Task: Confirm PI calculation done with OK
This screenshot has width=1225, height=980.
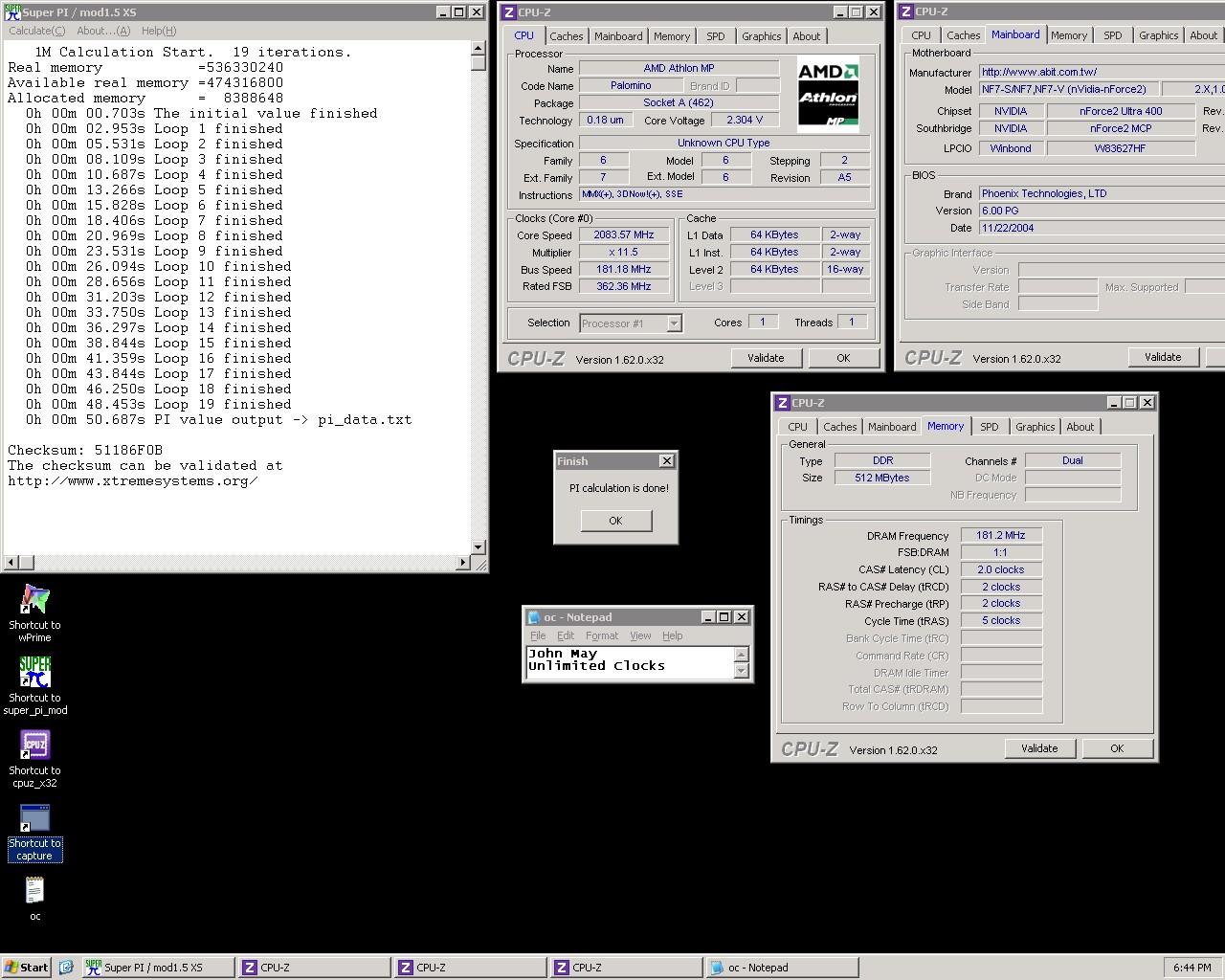Action: pyautogui.click(x=615, y=521)
